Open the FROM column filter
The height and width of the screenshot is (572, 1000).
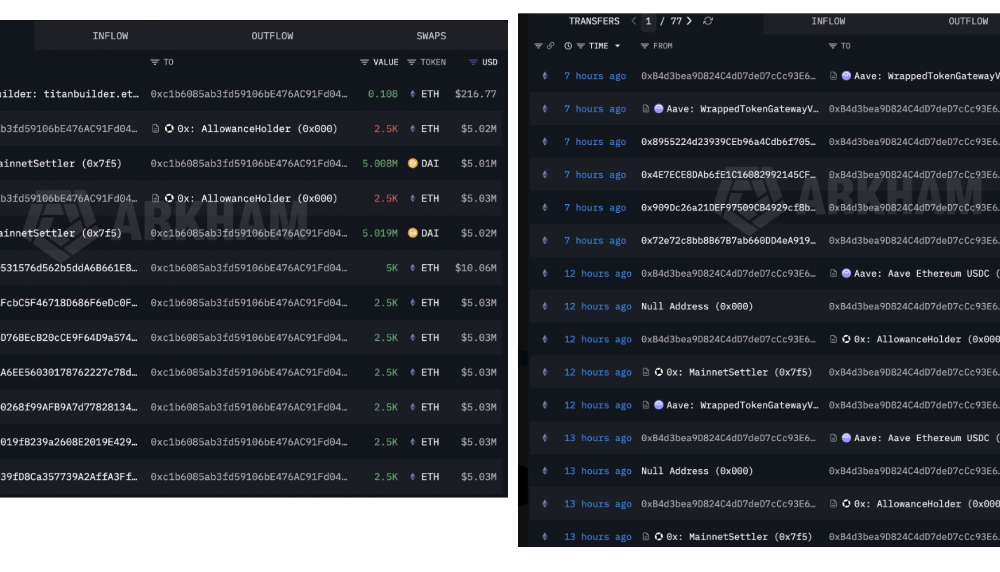click(645, 46)
